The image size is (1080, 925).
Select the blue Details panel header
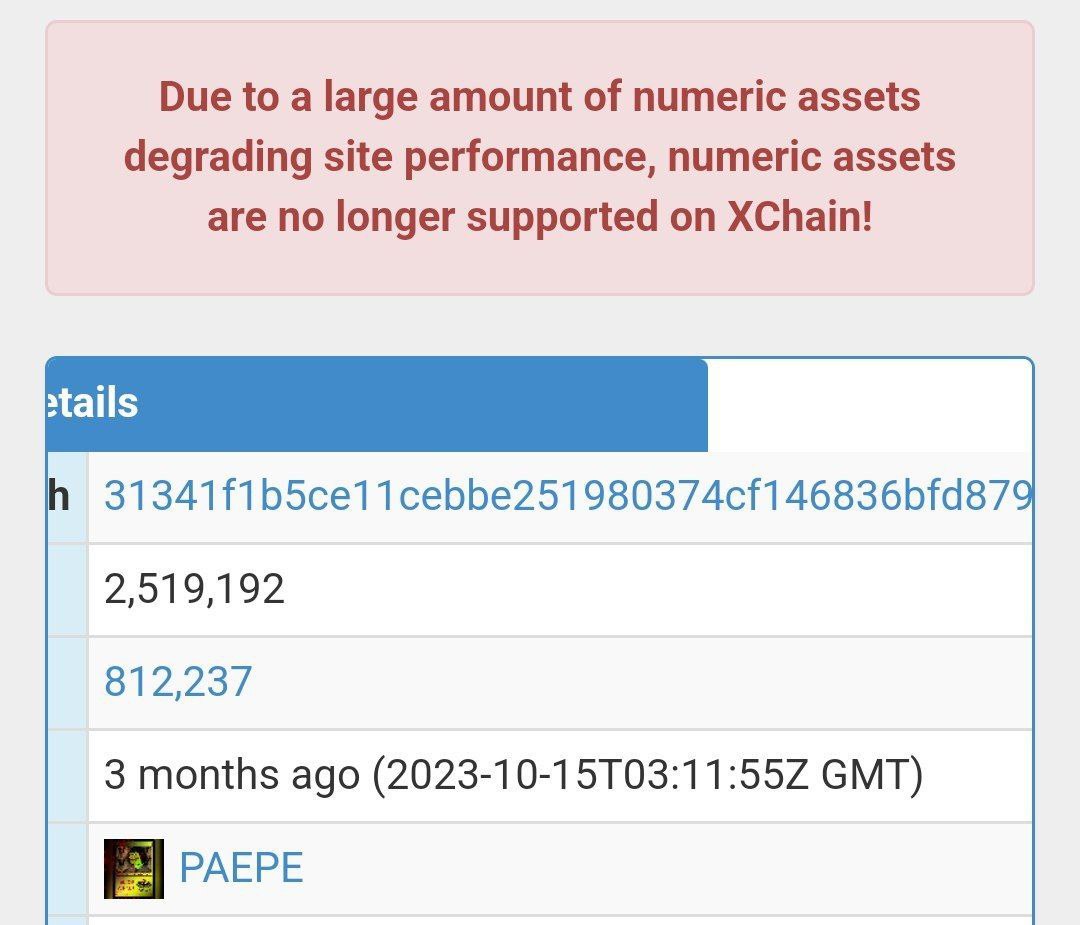(x=377, y=404)
